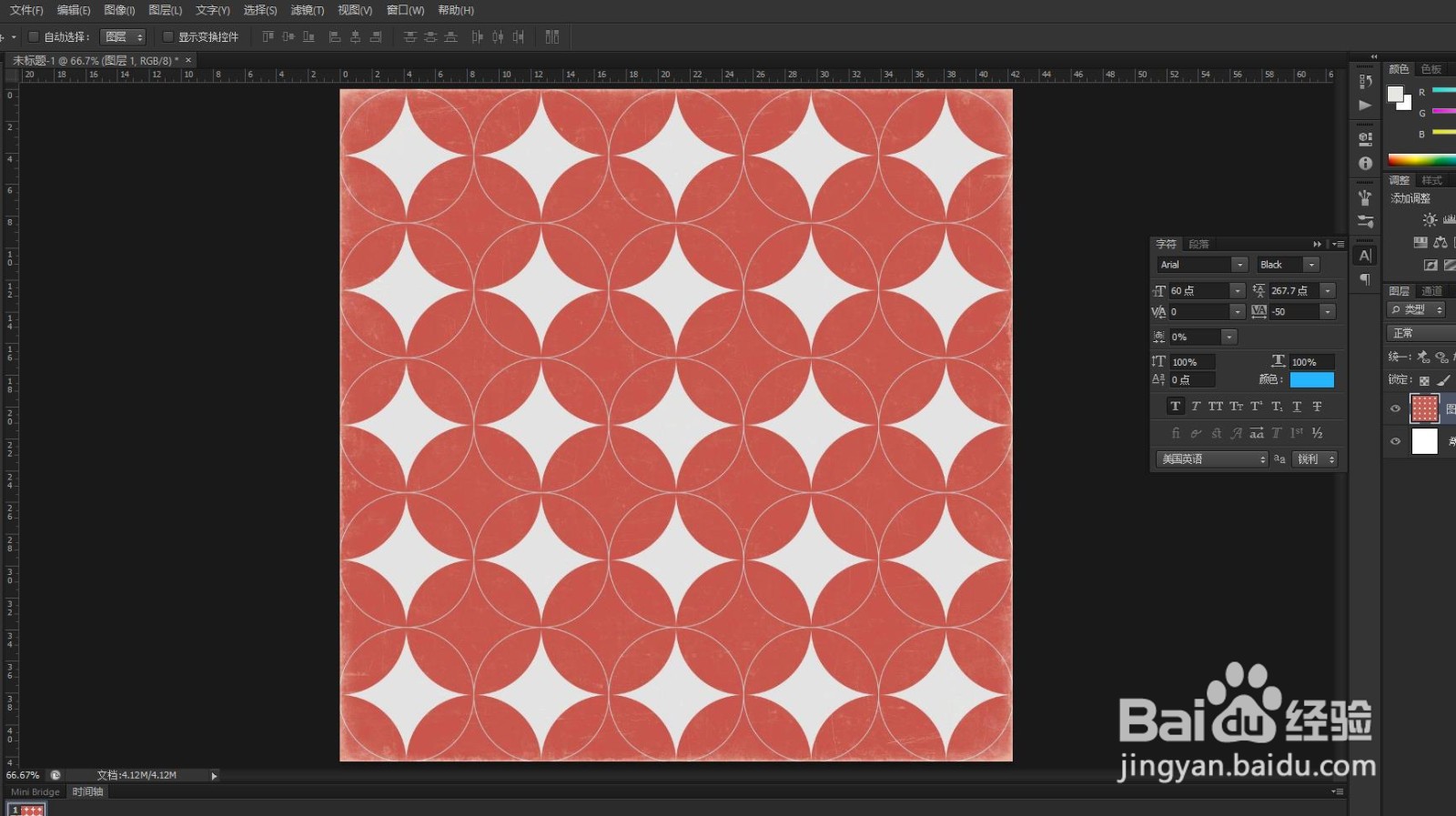Toggle all caps text style
The width and height of the screenshot is (1456, 816).
click(1216, 407)
